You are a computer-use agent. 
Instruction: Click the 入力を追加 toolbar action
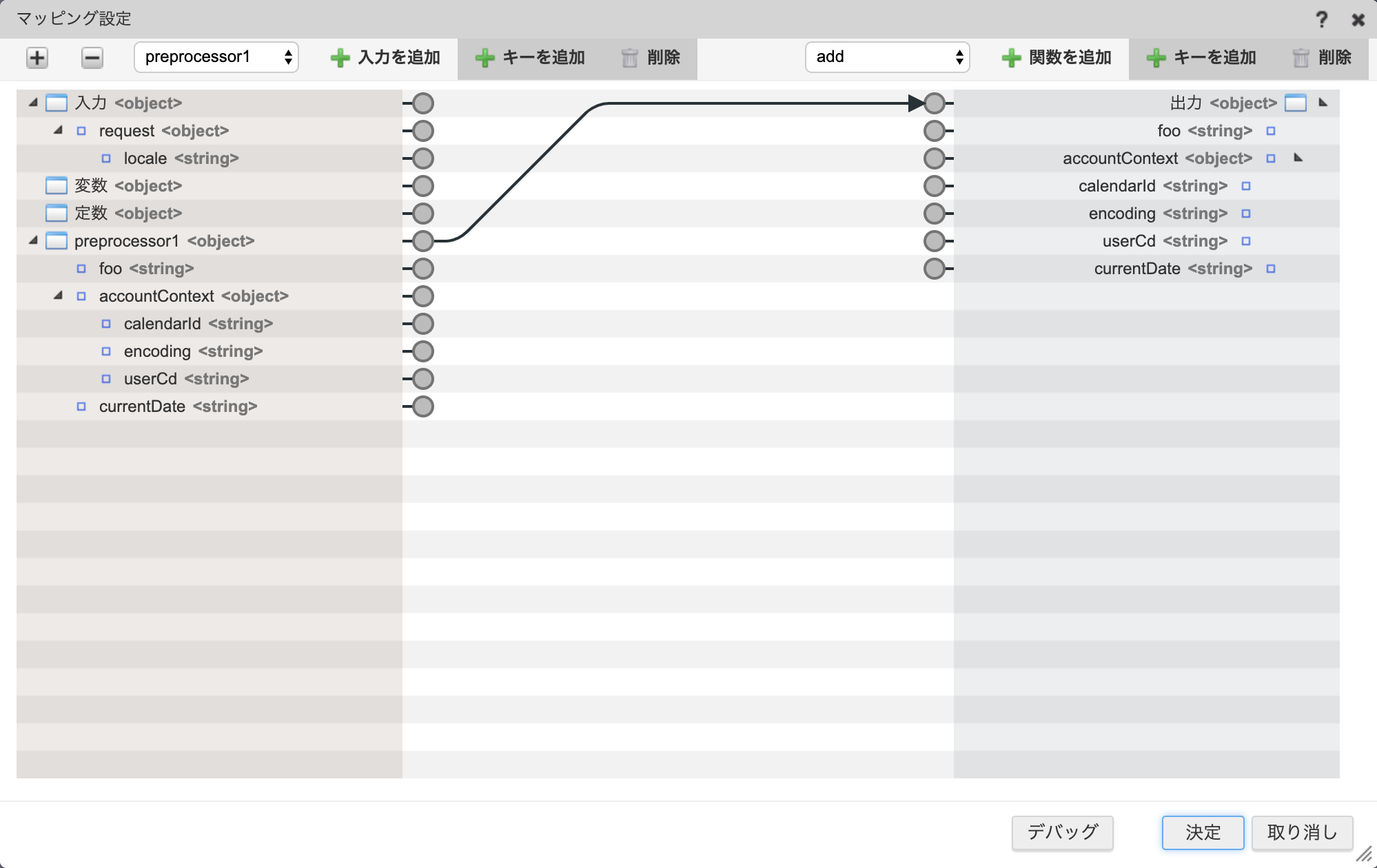click(x=386, y=58)
